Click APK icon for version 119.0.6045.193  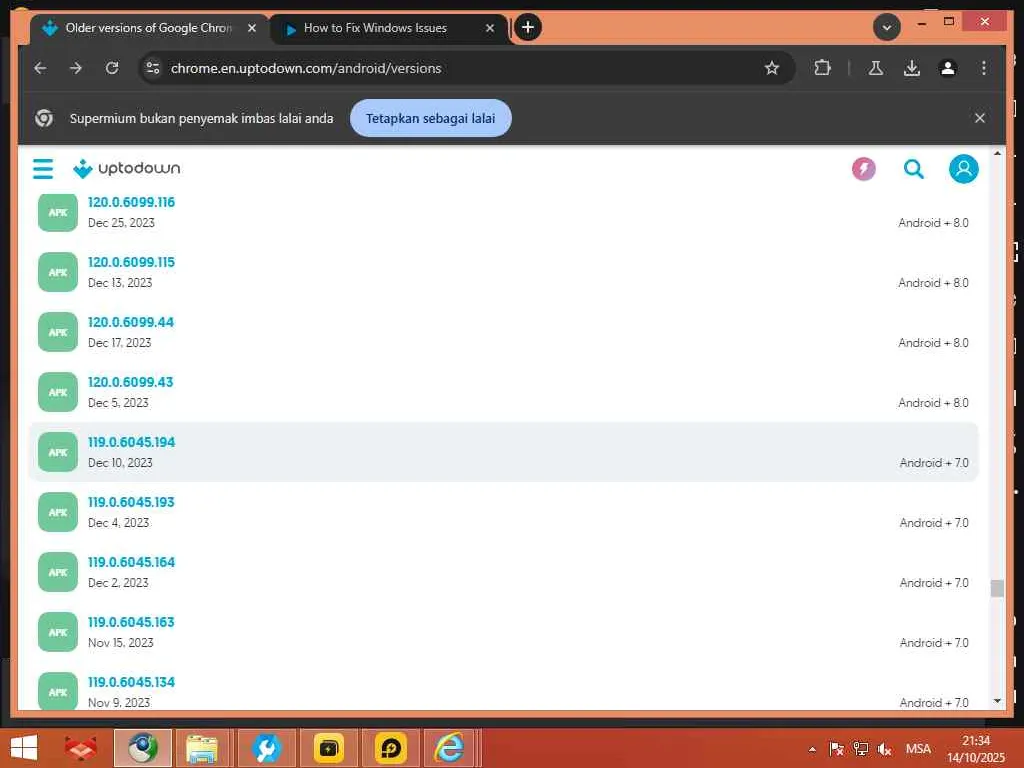tap(57, 513)
